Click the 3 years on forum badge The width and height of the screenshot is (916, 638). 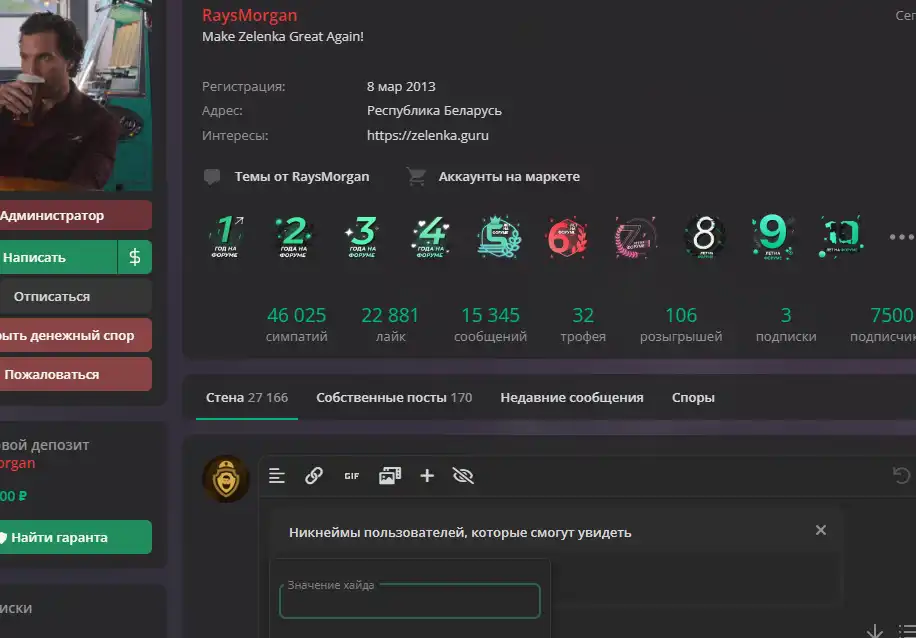(x=362, y=237)
